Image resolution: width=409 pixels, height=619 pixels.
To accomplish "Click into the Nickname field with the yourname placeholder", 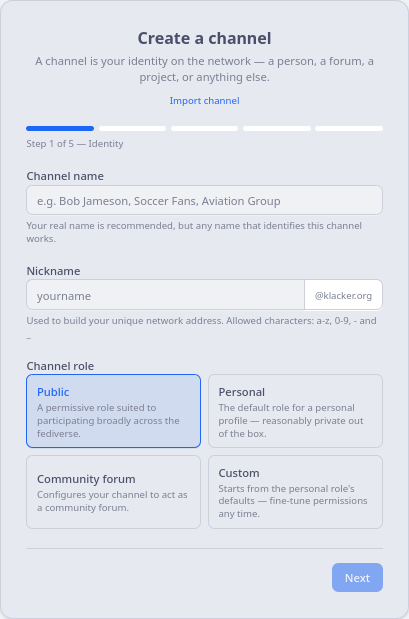I will tap(165, 295).
